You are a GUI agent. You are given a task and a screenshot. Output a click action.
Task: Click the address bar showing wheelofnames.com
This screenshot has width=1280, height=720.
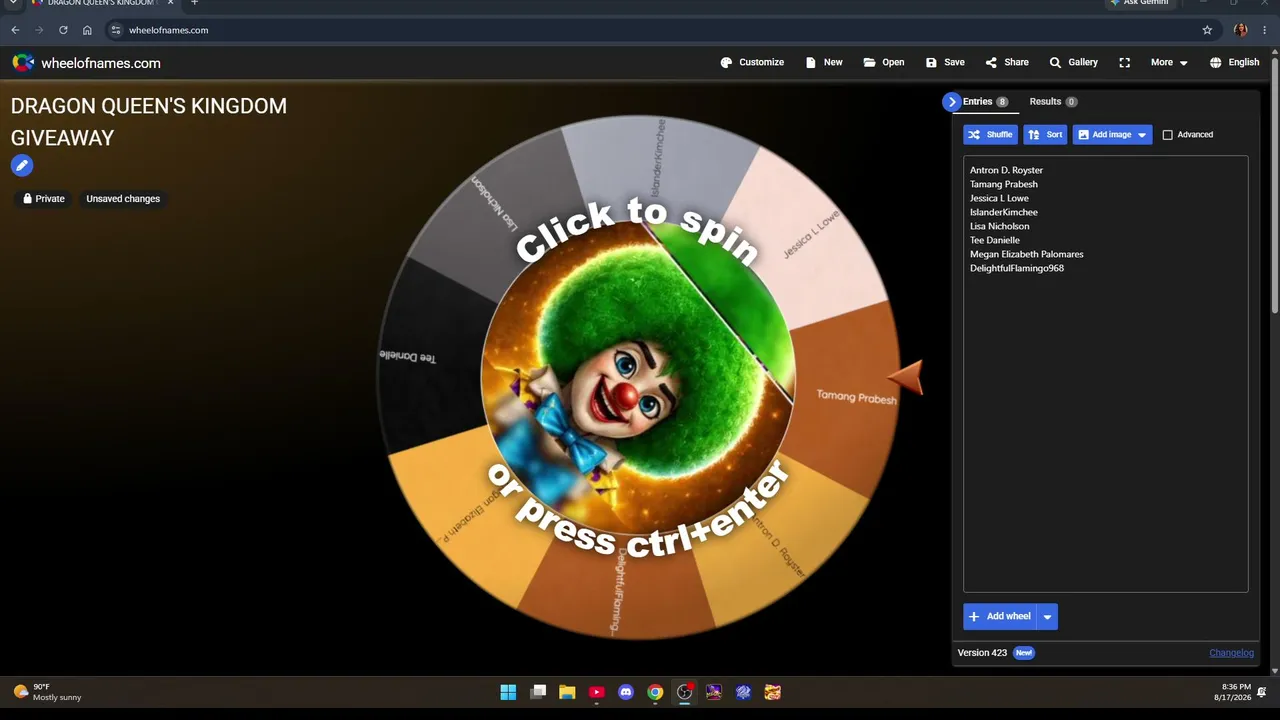[660, 30]
